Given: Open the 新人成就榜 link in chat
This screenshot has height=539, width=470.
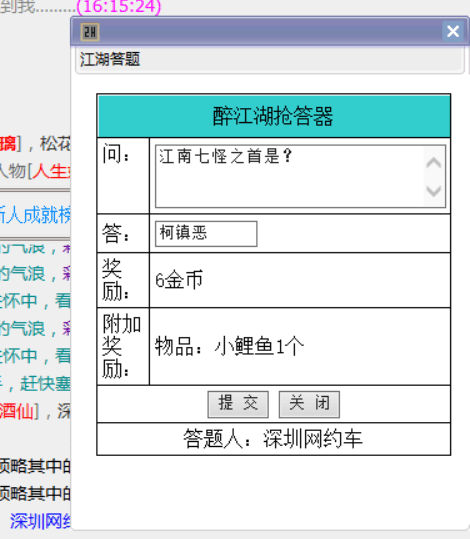Looking at the screenshot, I should click(35, 215).
